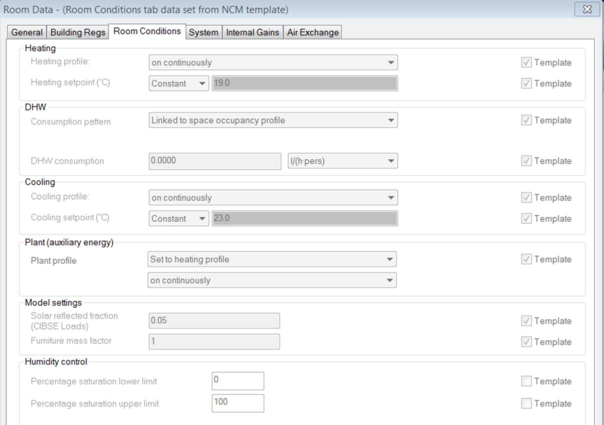Switch to the General tab
Viewport: 604px width, 425px height.
pyautogui.click(x=27, y=32)
